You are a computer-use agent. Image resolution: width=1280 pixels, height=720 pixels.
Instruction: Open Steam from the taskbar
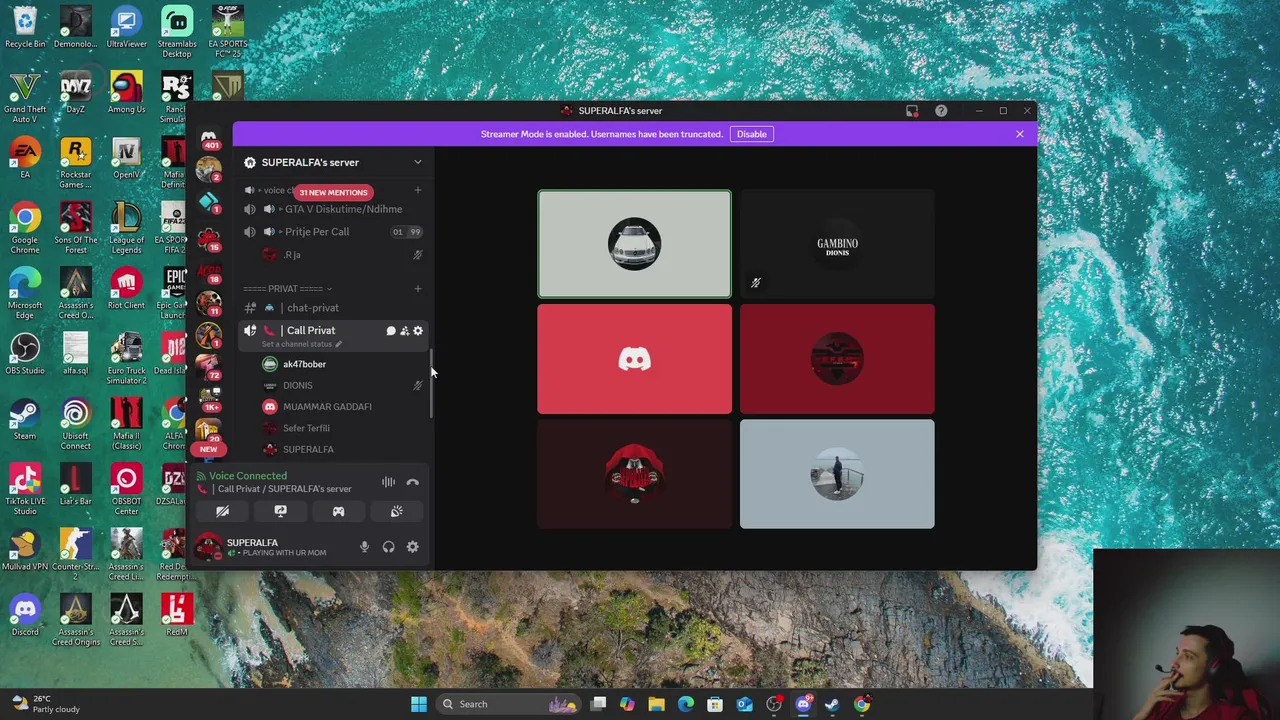coord(832,704)
